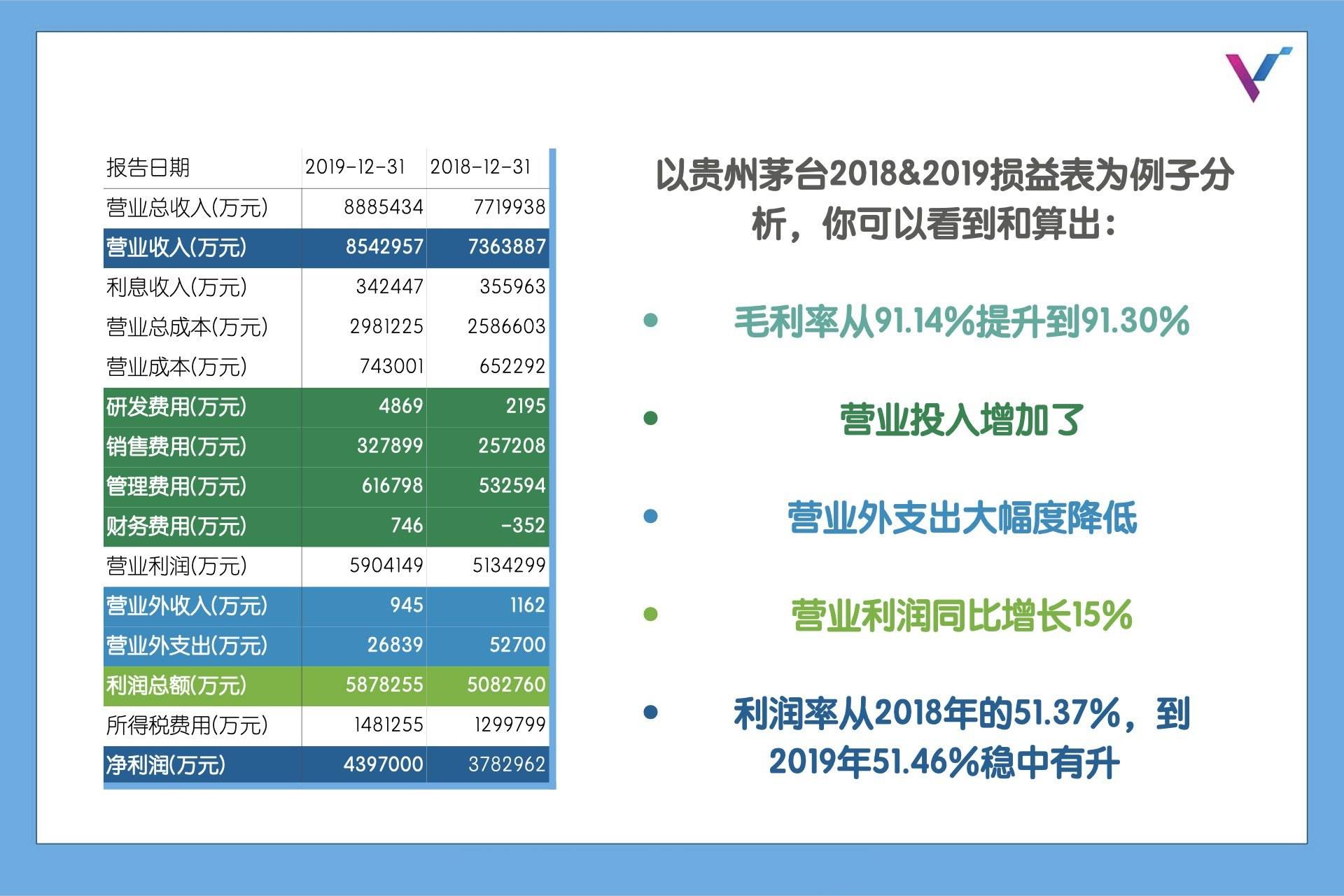This screenshot has width=1344, height=896.
Task: Select the 营业总成本(万元) row label
Action: click(x=187, y=327)
